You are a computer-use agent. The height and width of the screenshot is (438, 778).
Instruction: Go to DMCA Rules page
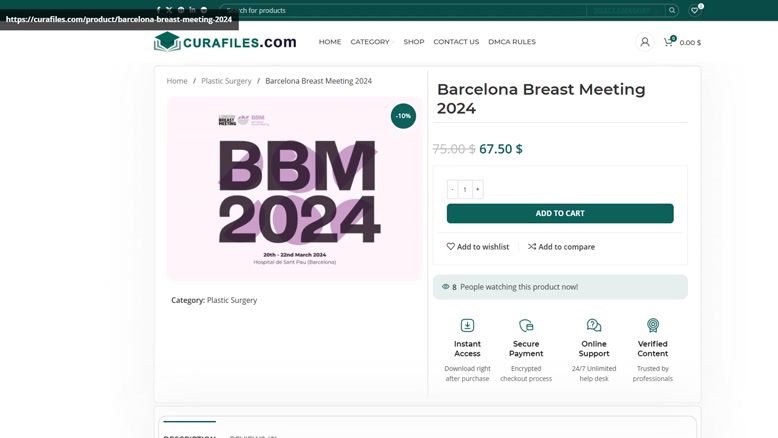(x=512, y=42)
